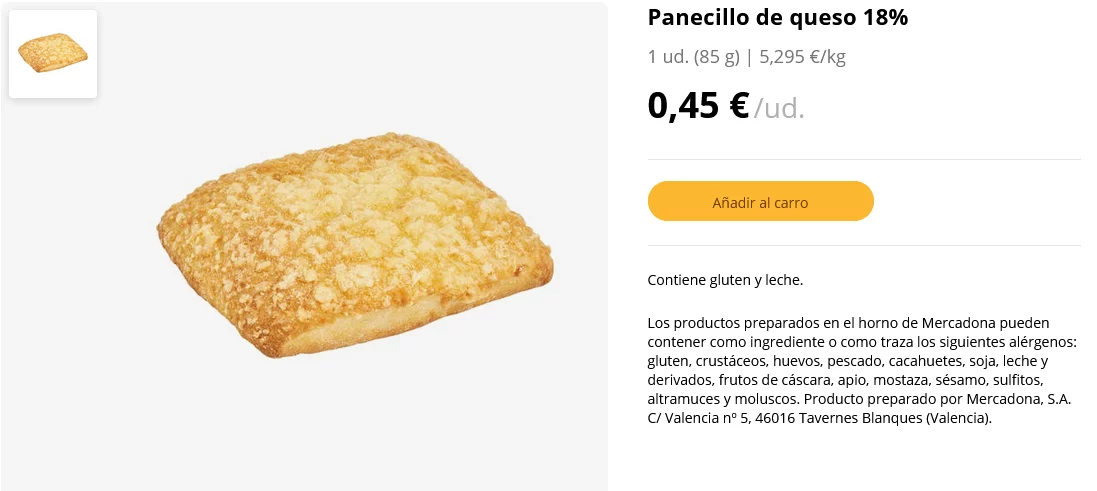Click the /ud. unit label
The width and height of the screenshot is (1097, 491).
pyautogui.click(x=779, y=108)
